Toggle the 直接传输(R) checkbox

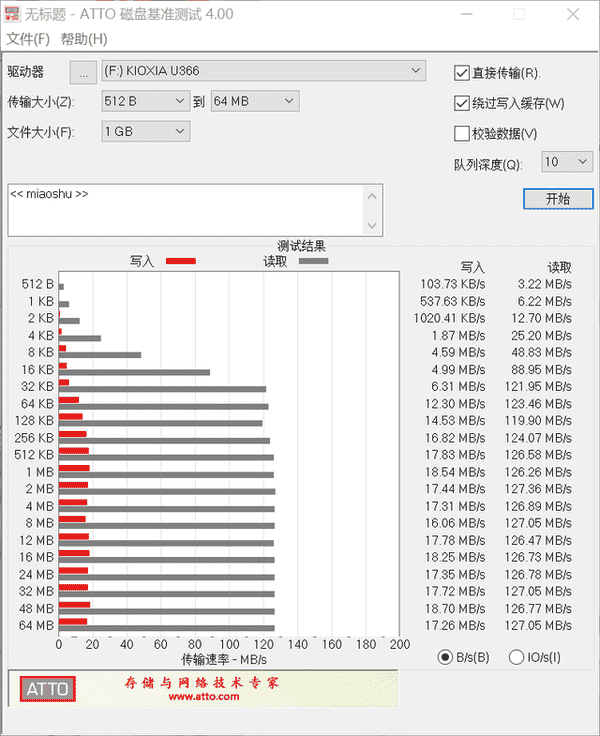(x=462, y=73)
